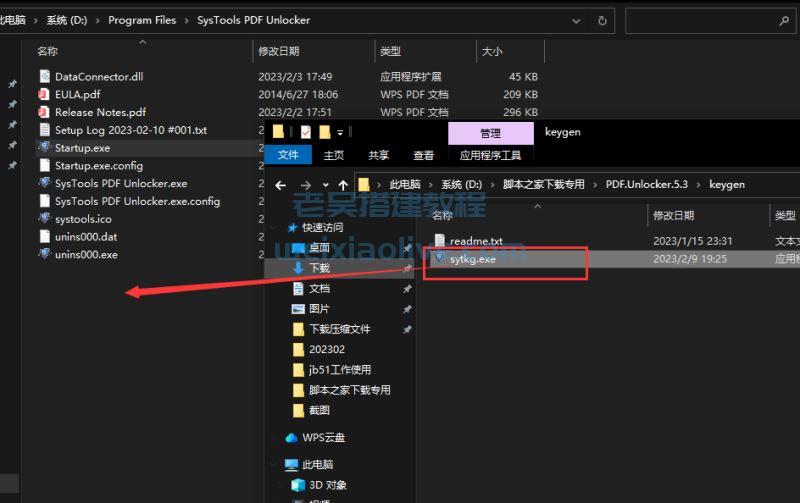
Task: Select the EULA.pdf file icon
Action: pos(44,94)
